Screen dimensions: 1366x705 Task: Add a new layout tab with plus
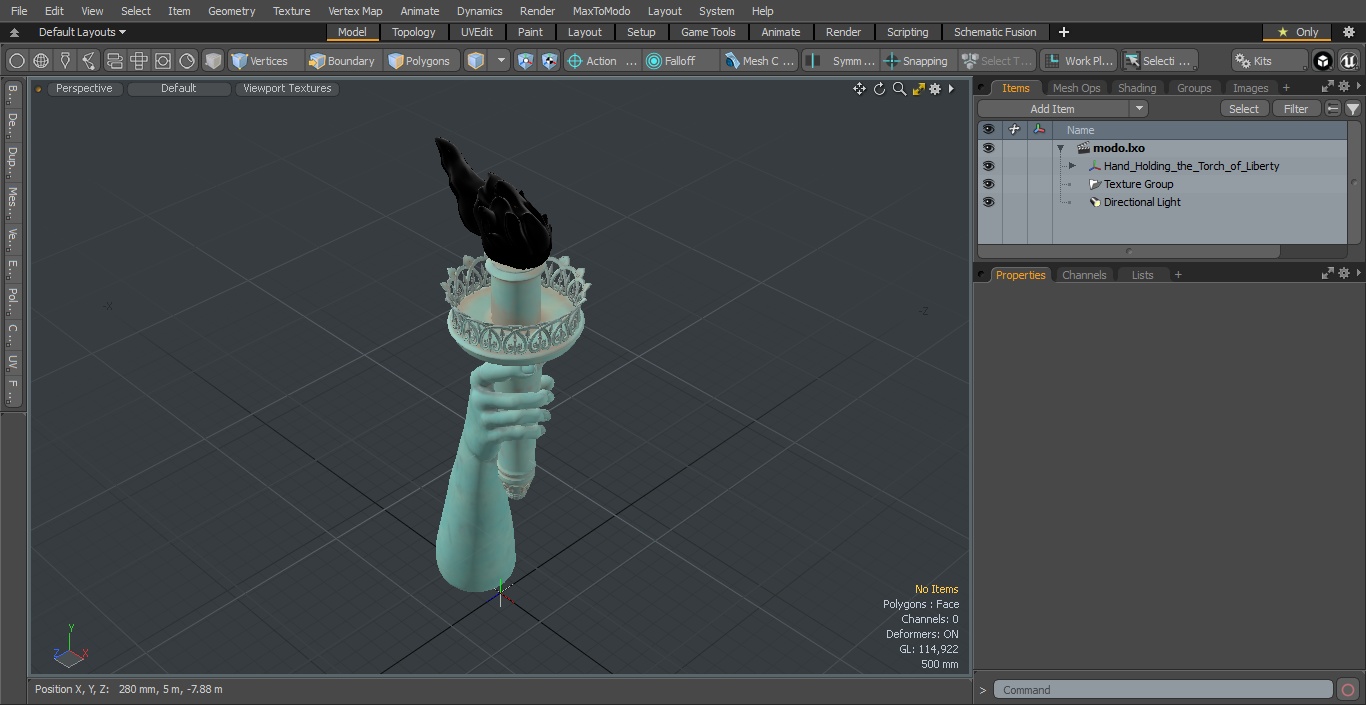click(x=1063, y=32)
